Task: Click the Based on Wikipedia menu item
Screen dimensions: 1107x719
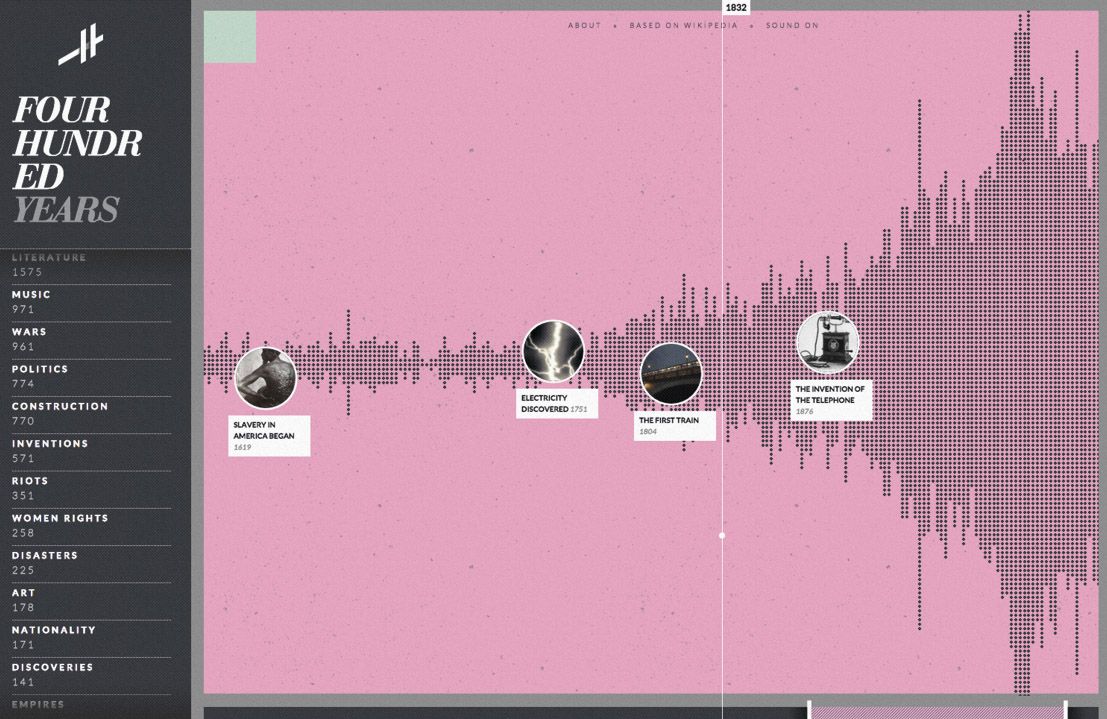Action: coord(683,25)
